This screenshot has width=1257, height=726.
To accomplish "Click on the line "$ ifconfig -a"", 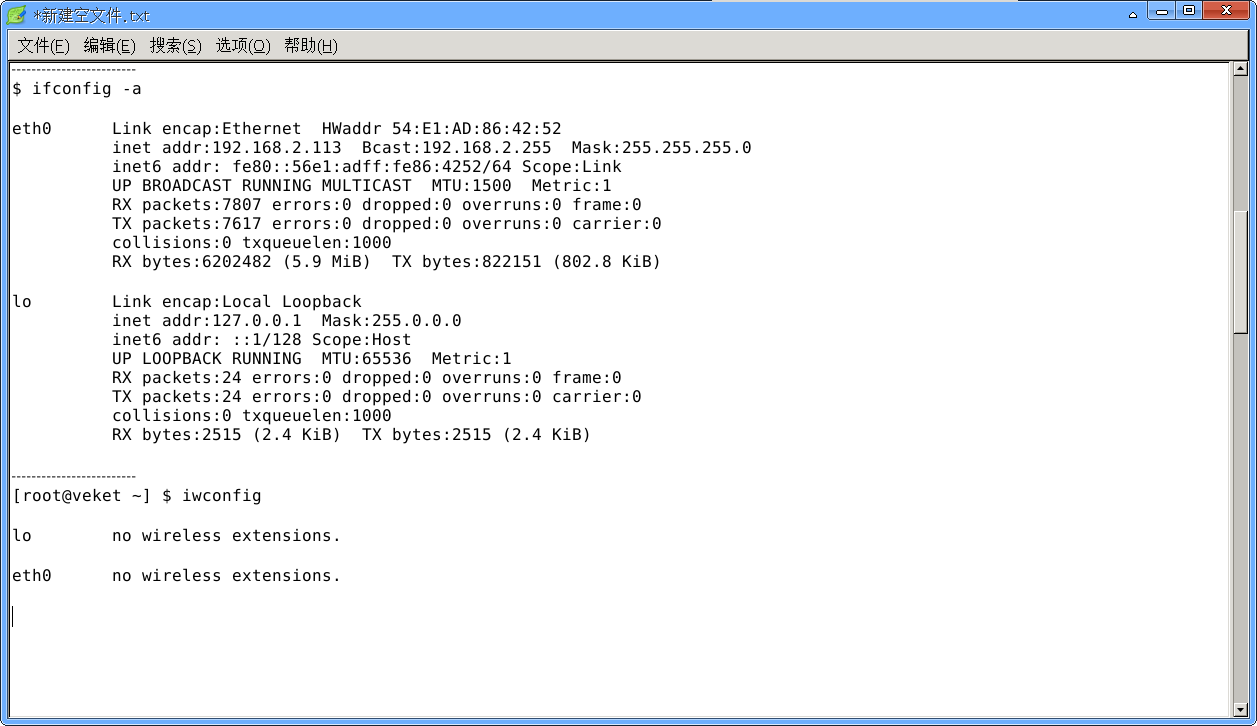I will [x=77, y=89].
